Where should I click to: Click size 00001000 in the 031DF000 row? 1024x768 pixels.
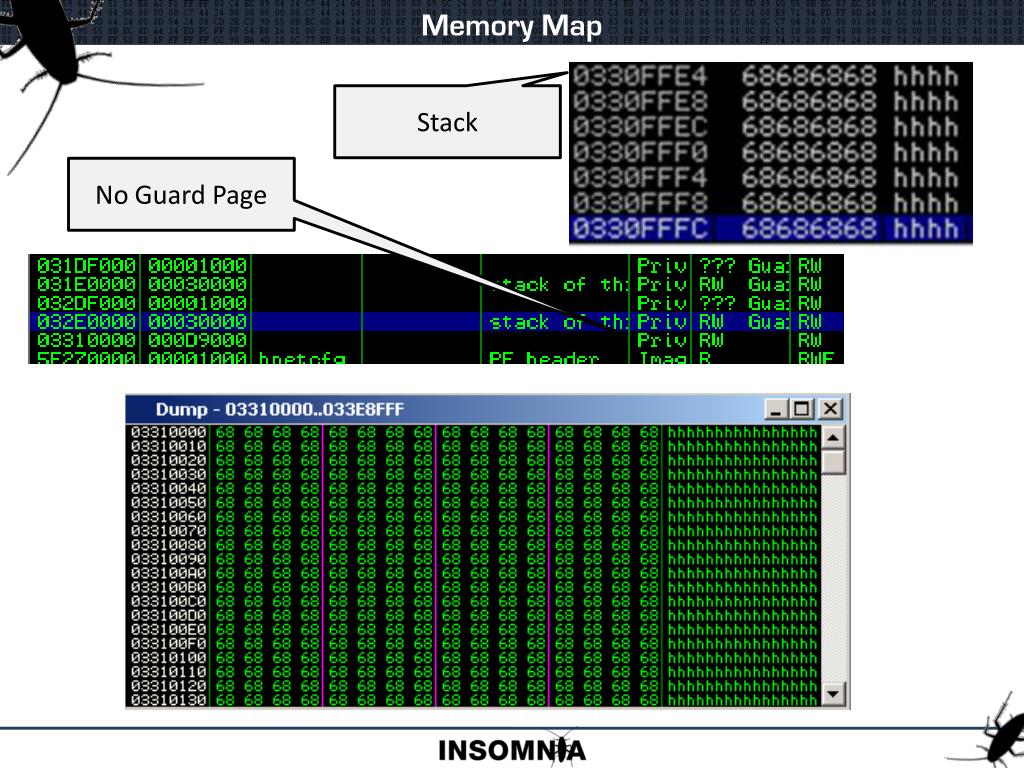197,266
